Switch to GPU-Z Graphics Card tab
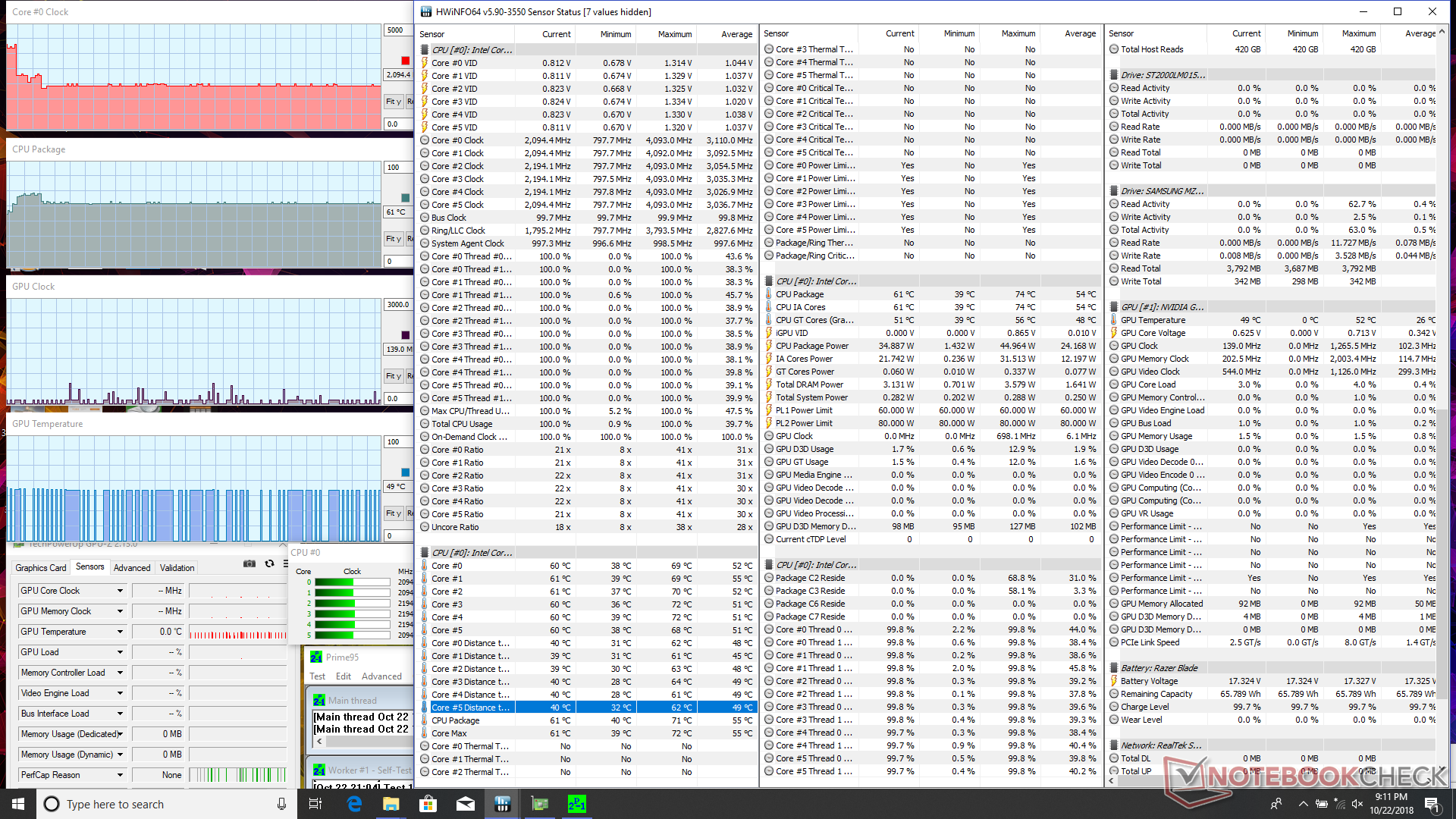1456x819 pixels. tap(41, 568)
